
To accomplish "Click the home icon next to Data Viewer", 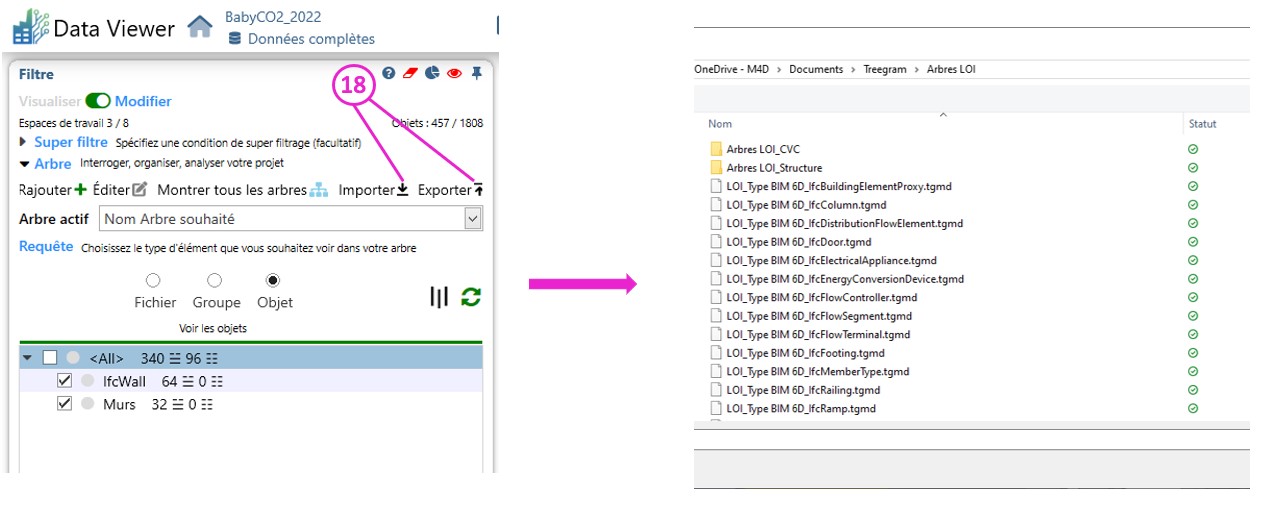I will click(x=200, y=27).
